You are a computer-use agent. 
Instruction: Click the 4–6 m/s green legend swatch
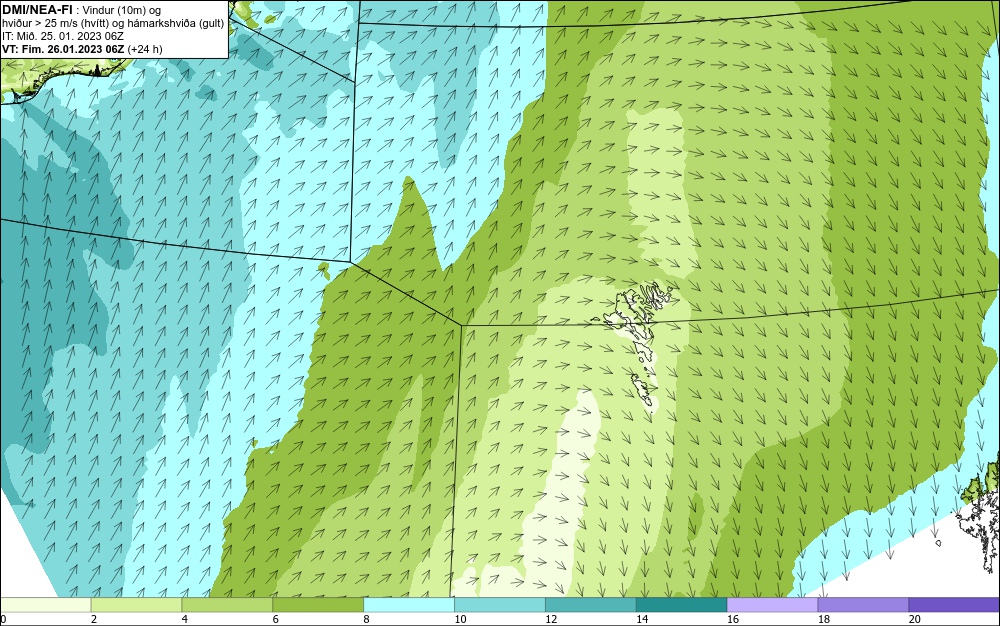pyautogui.click(x=227, y=605)
